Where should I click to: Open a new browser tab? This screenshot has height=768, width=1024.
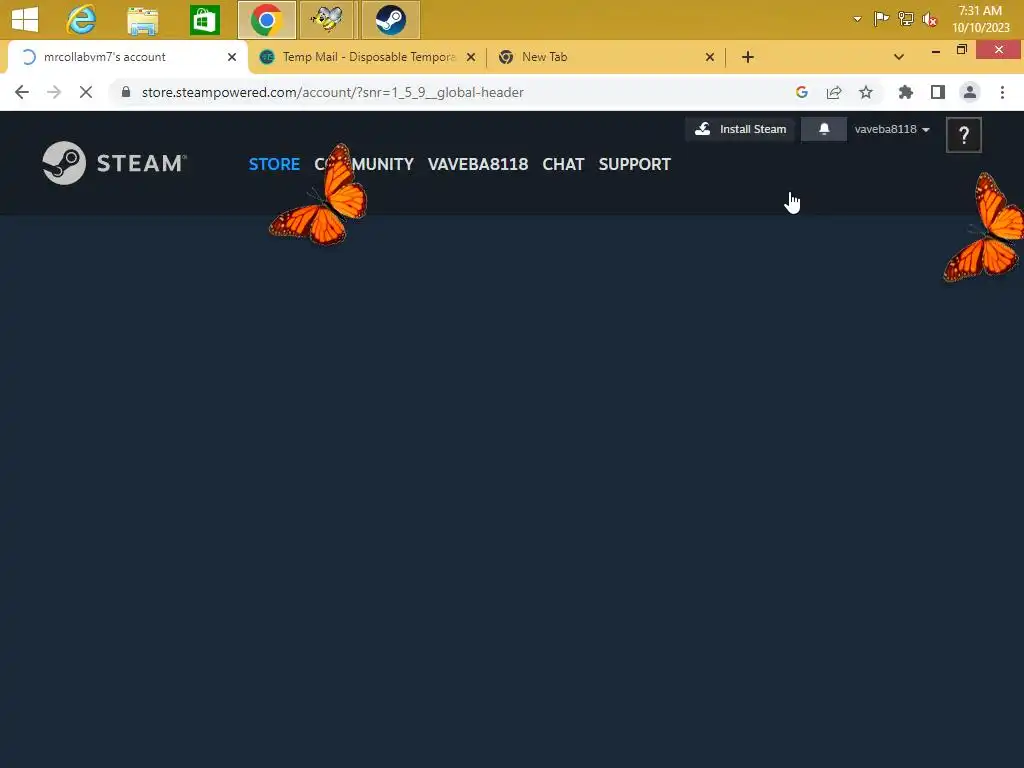[x=748, y=57]
